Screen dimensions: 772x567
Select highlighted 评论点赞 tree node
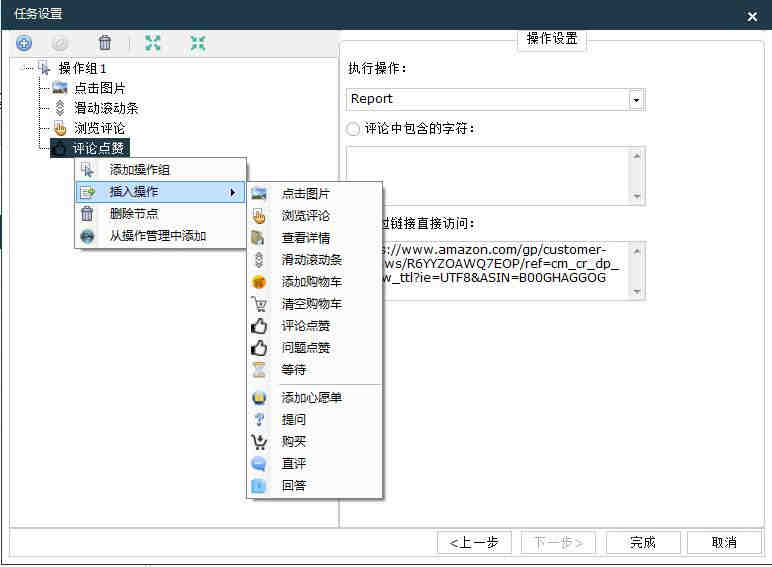90,148
